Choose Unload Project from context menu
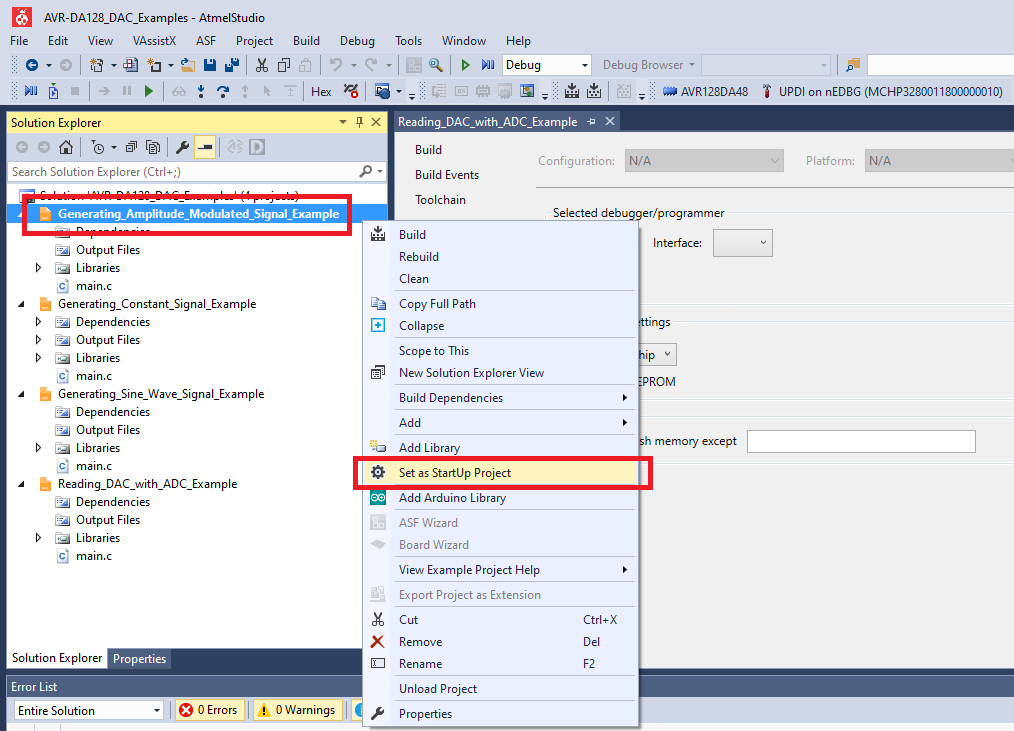Viewport: 1014px width, 731px height. point(502,689)
